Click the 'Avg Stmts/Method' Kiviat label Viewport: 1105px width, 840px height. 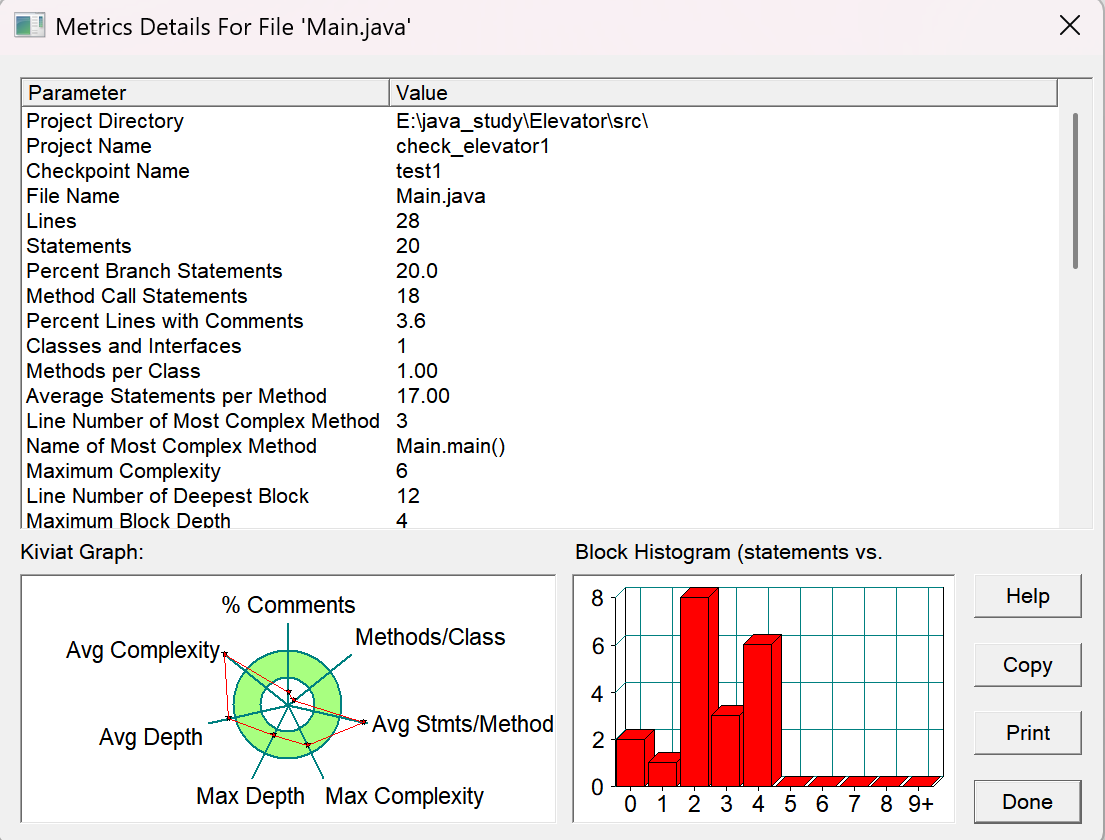[462, 724]
